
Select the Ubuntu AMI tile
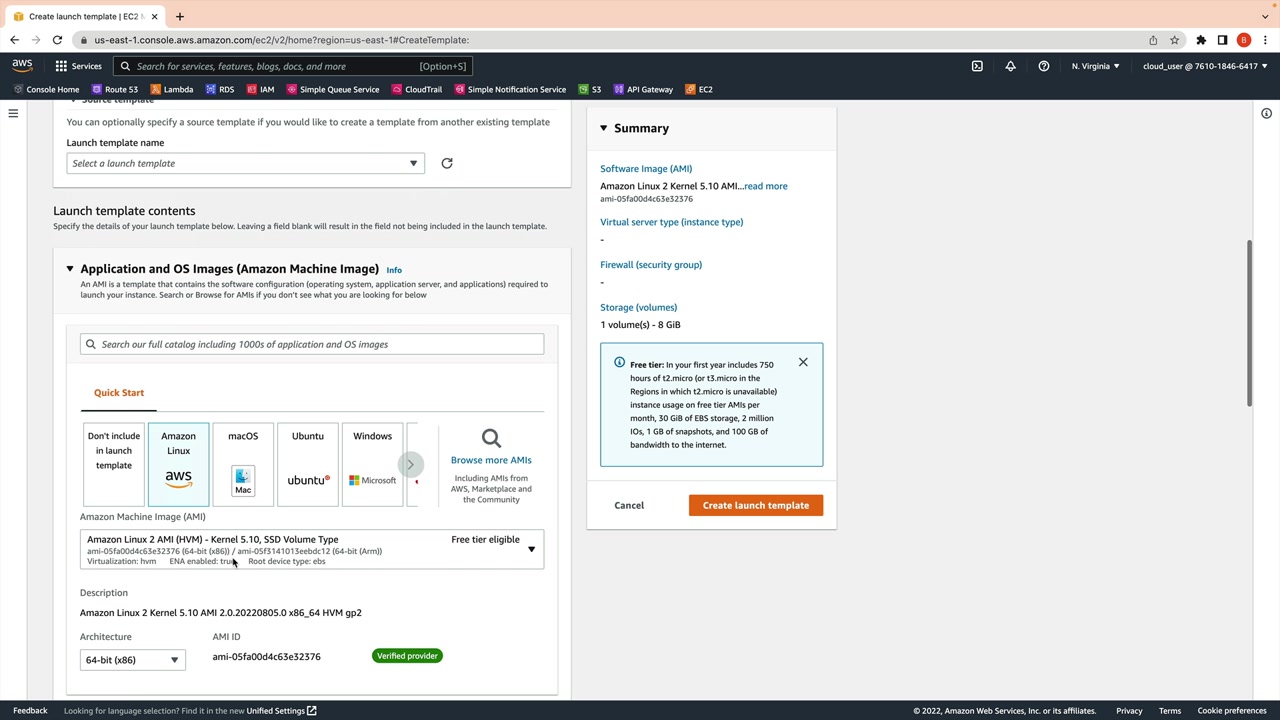tap(308, 465)
